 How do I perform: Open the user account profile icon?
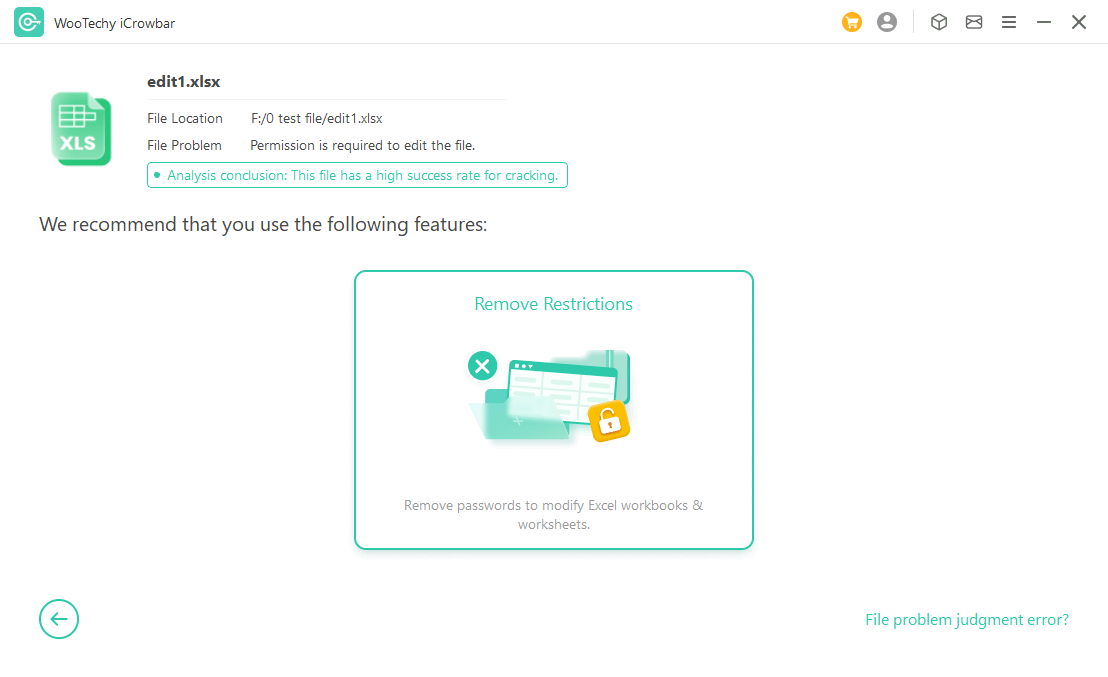click(887, 22)
